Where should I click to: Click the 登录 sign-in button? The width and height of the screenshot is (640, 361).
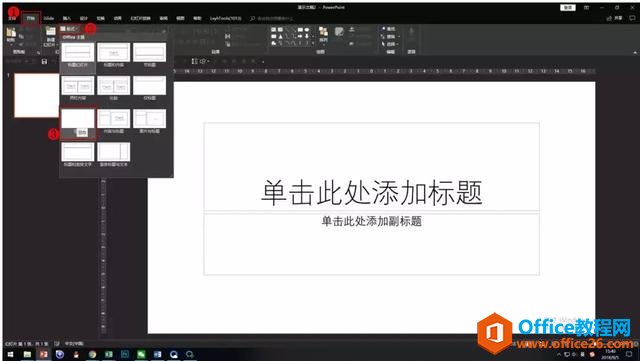[x=568, y=8]
